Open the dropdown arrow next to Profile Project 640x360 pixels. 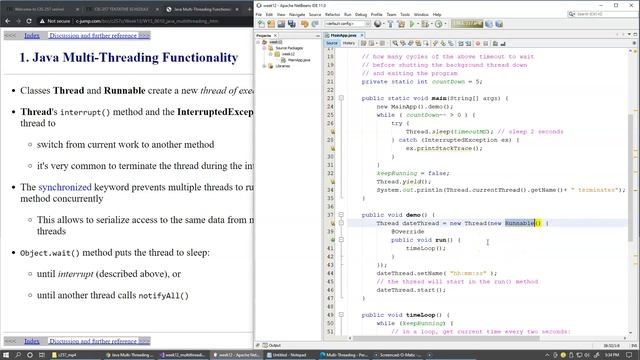click(445, 24)
